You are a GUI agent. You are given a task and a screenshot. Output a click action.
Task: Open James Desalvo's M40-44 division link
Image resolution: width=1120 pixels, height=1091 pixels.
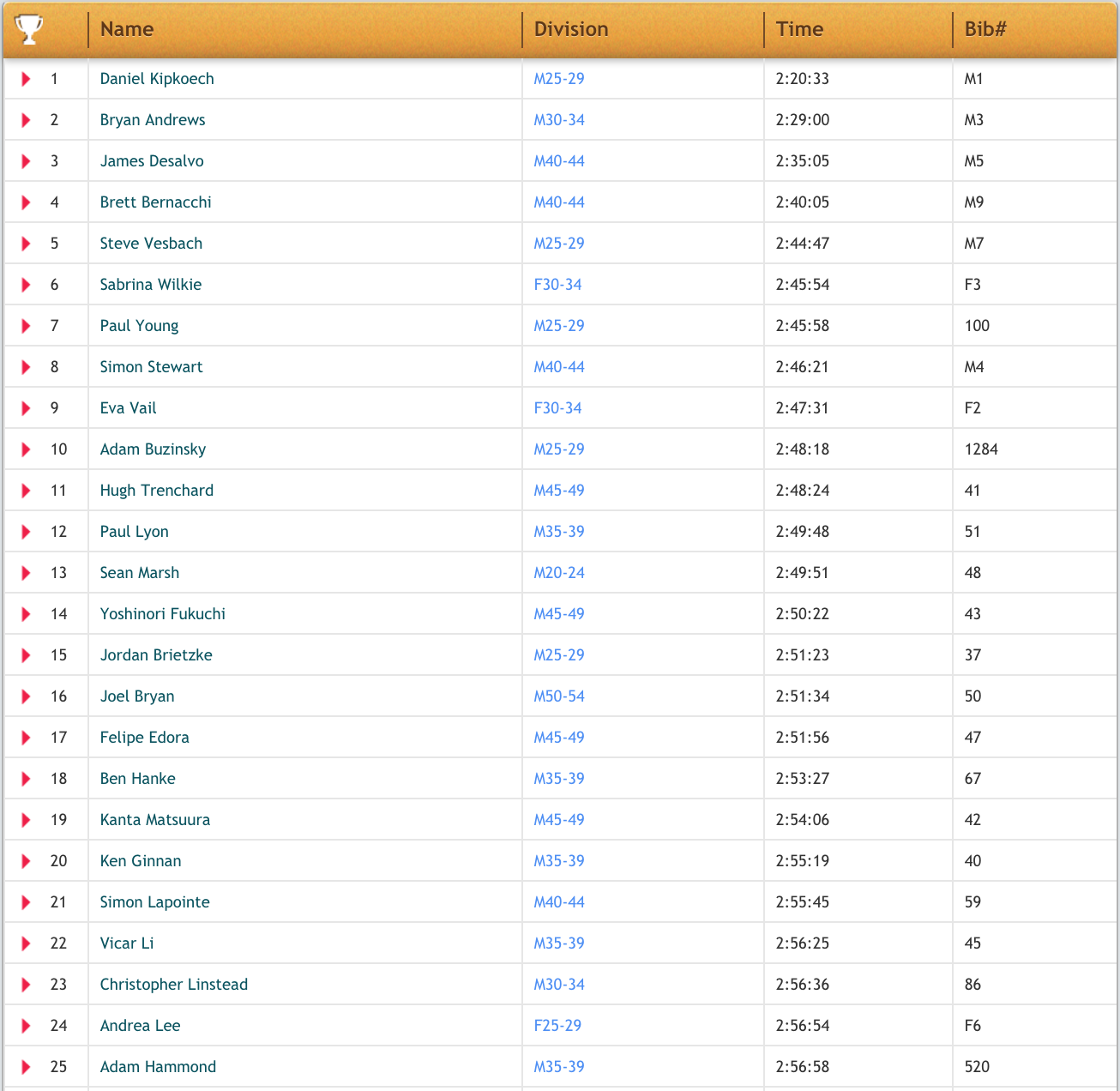pos(559,161)
